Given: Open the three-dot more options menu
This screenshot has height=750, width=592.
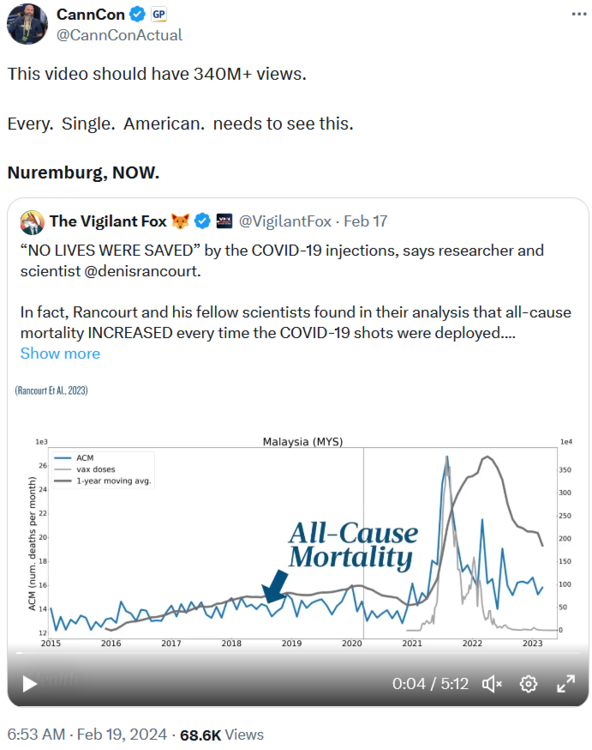Looking at the screenshot, I should click(579, 14).
